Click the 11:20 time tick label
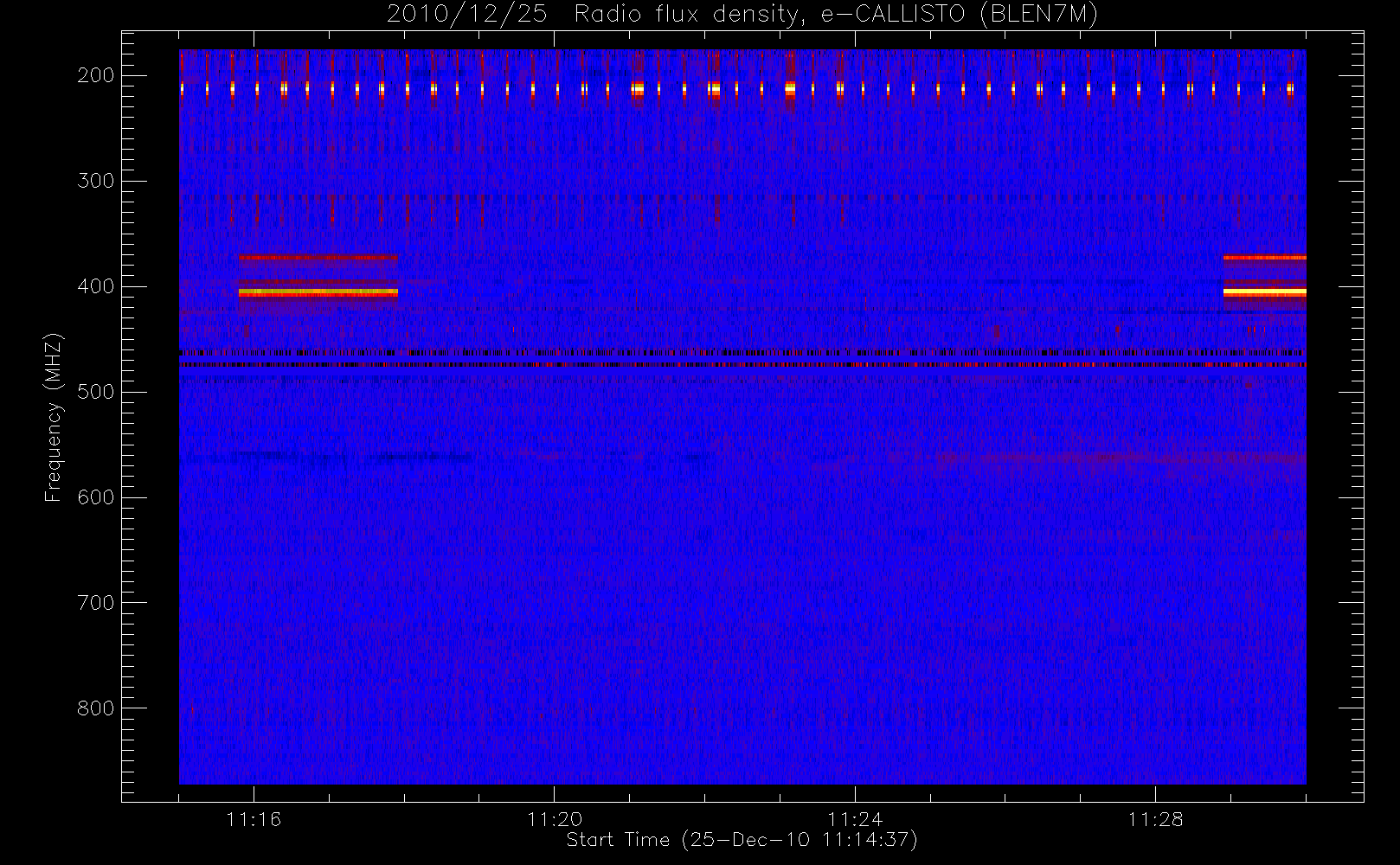Viewport: 1400px width, 865px height. click(x=554, y=818)
